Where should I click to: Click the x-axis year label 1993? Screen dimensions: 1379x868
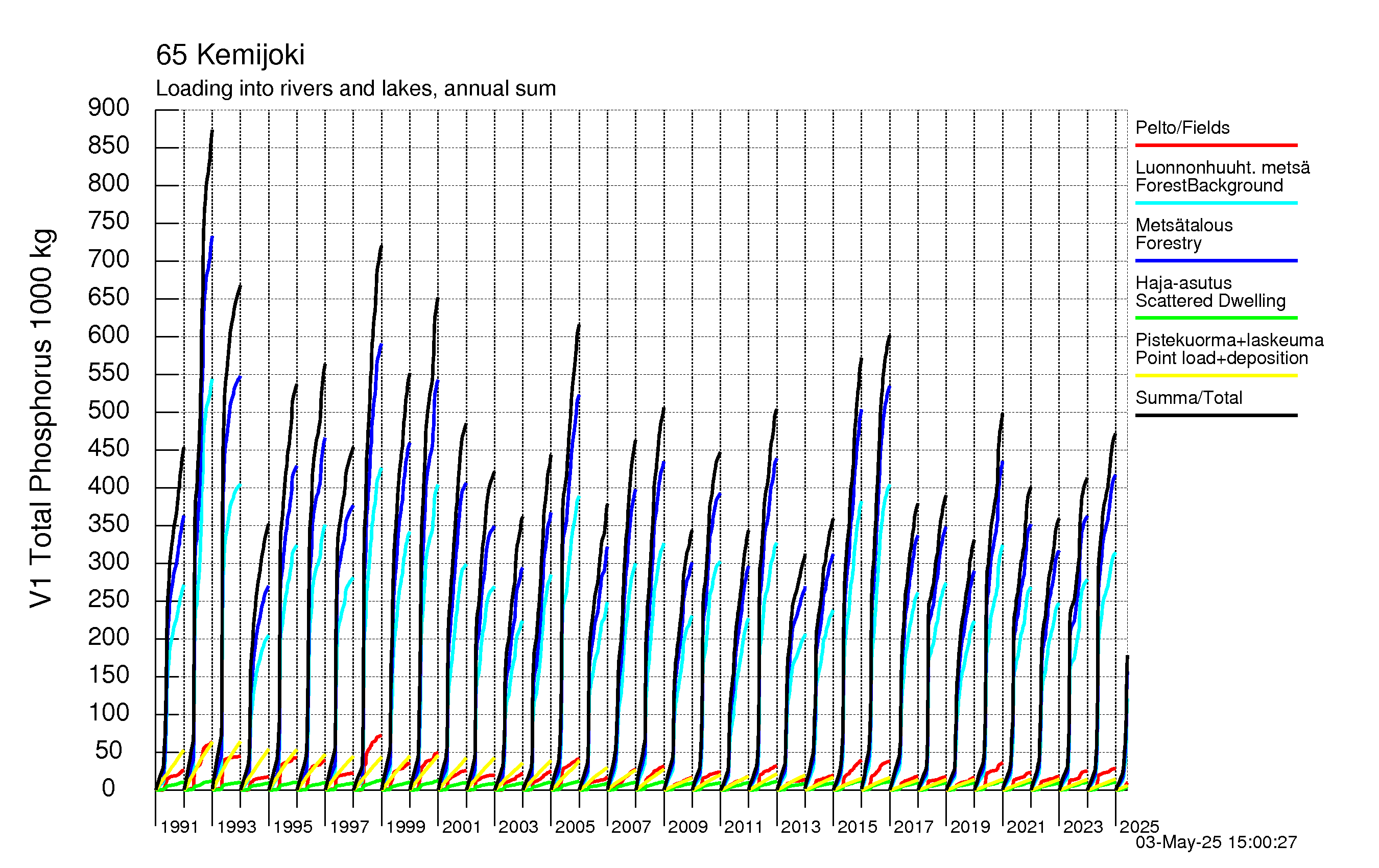click(x=236, y=827)
